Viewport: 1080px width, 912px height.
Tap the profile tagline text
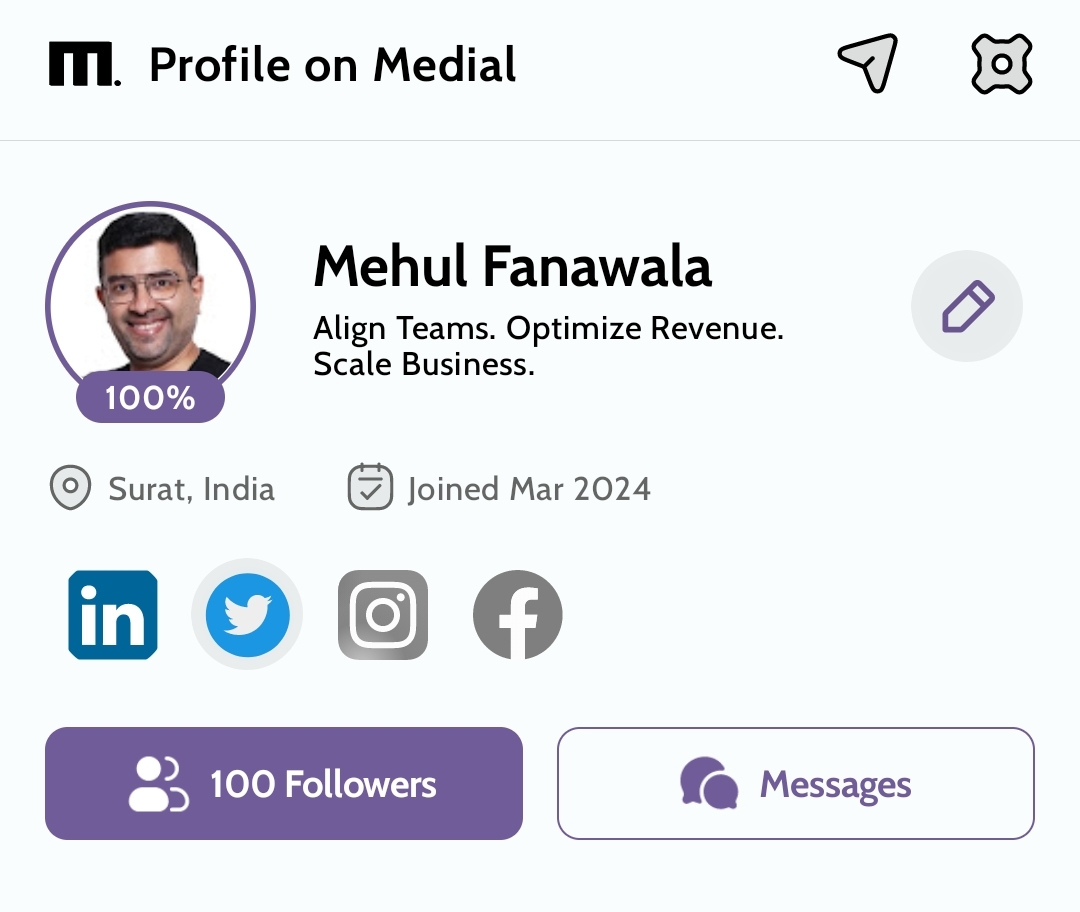point(547,346)
